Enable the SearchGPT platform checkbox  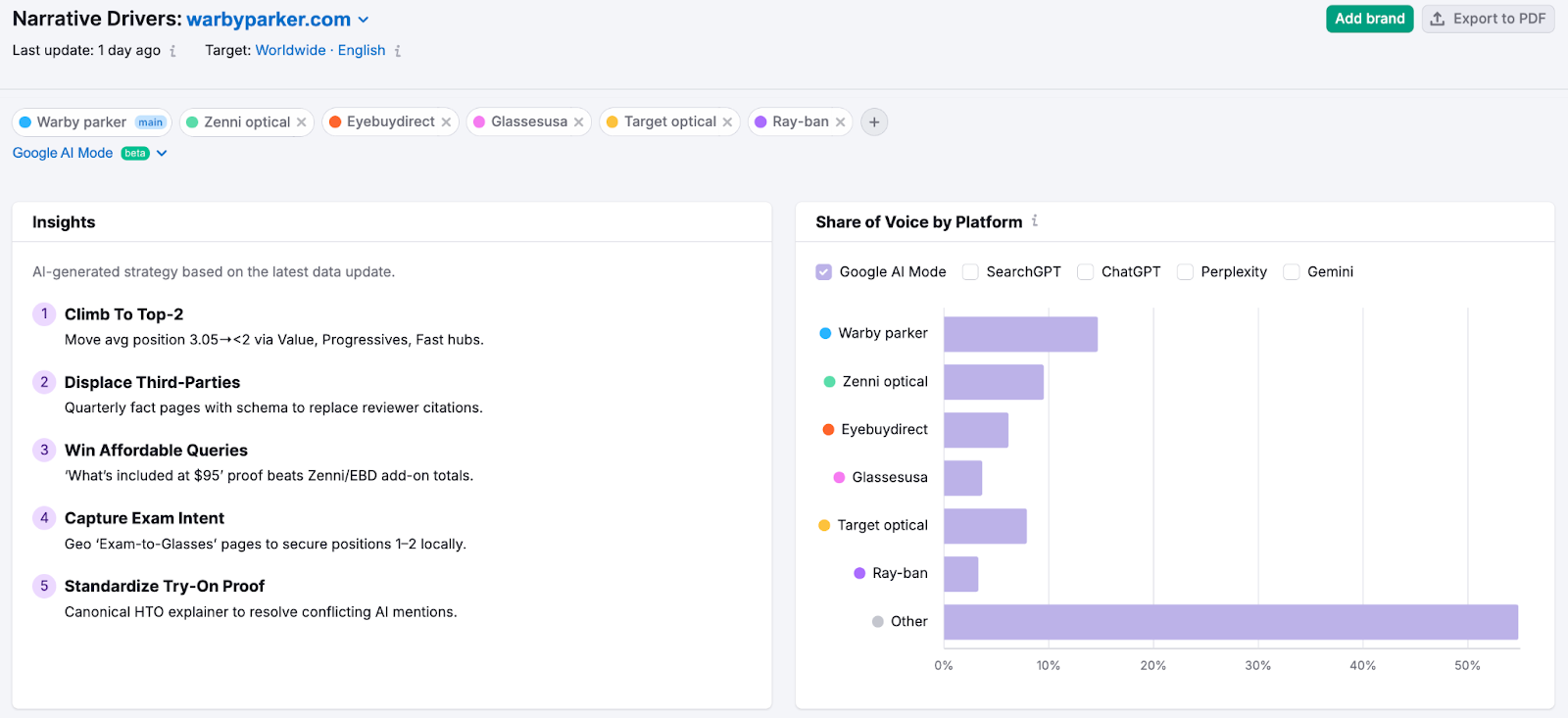point(970,272)
